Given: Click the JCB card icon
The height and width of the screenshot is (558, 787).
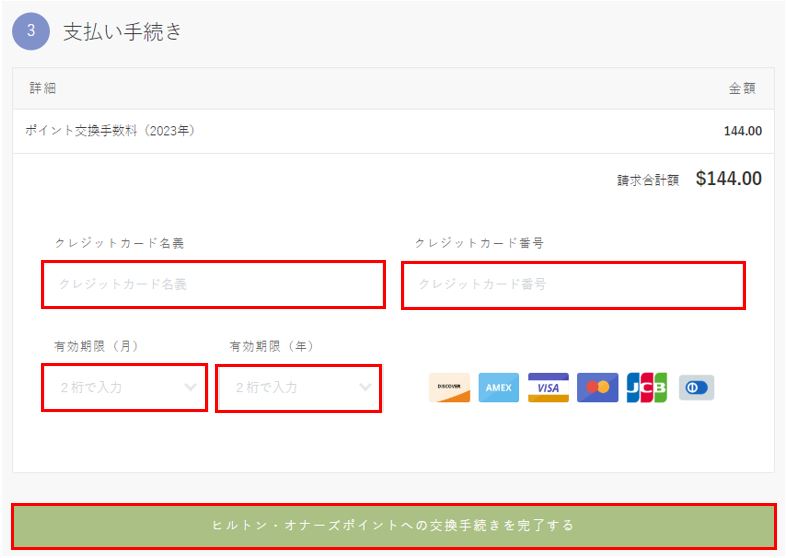Looking at the screenshot, I should pyautogui.click(x=647, y=387).
